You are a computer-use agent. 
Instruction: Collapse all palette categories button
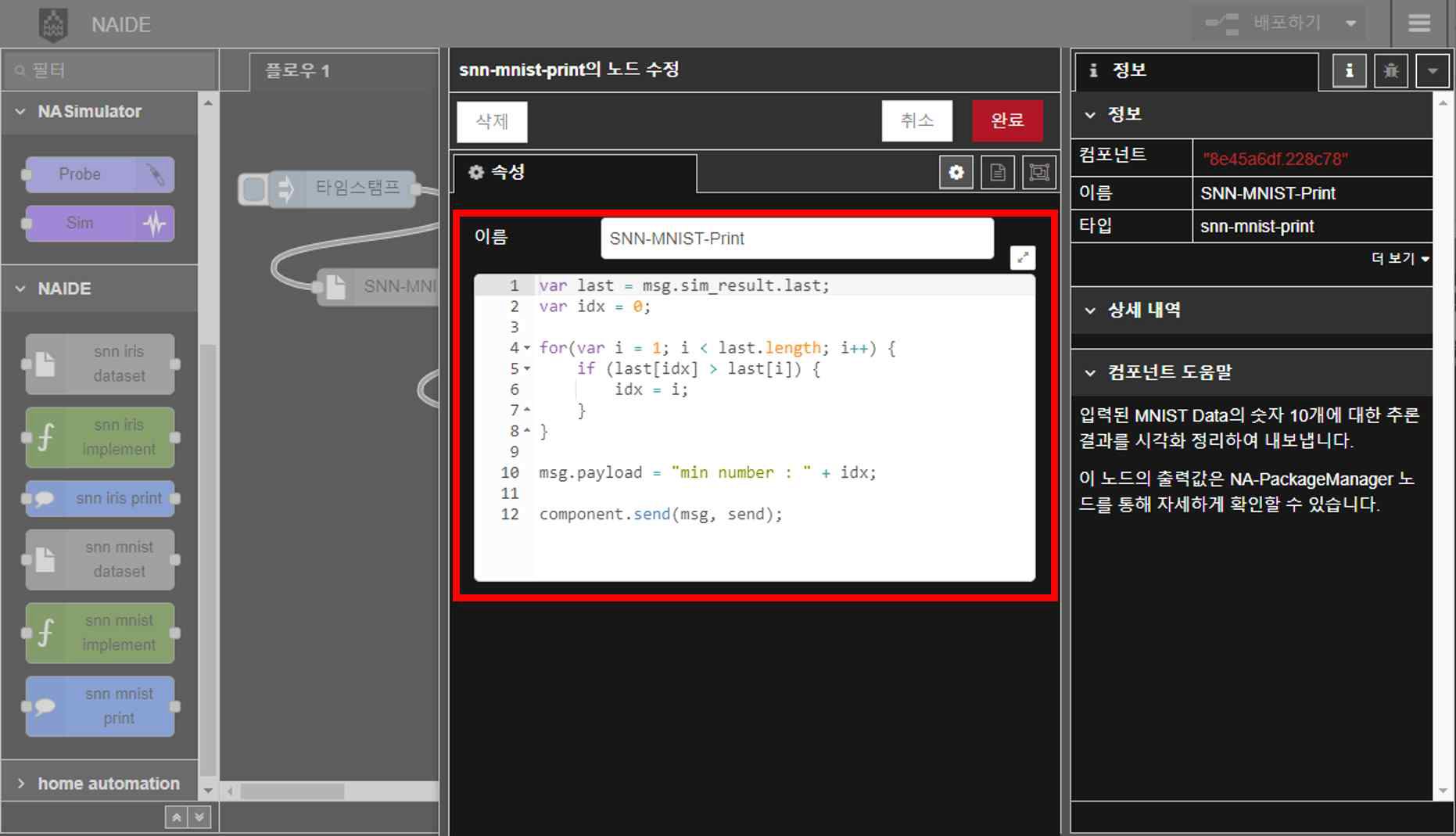coord(177,817)
